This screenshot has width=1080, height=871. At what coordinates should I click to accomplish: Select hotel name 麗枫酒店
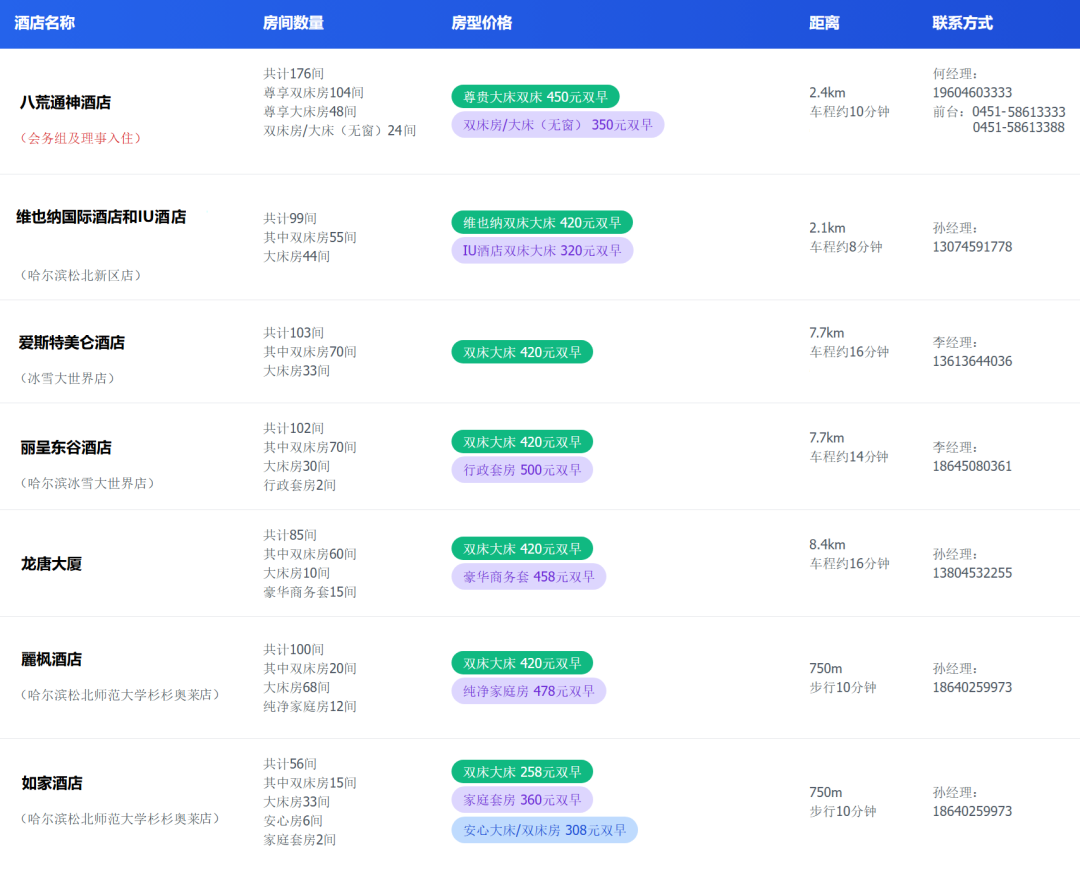52,659
